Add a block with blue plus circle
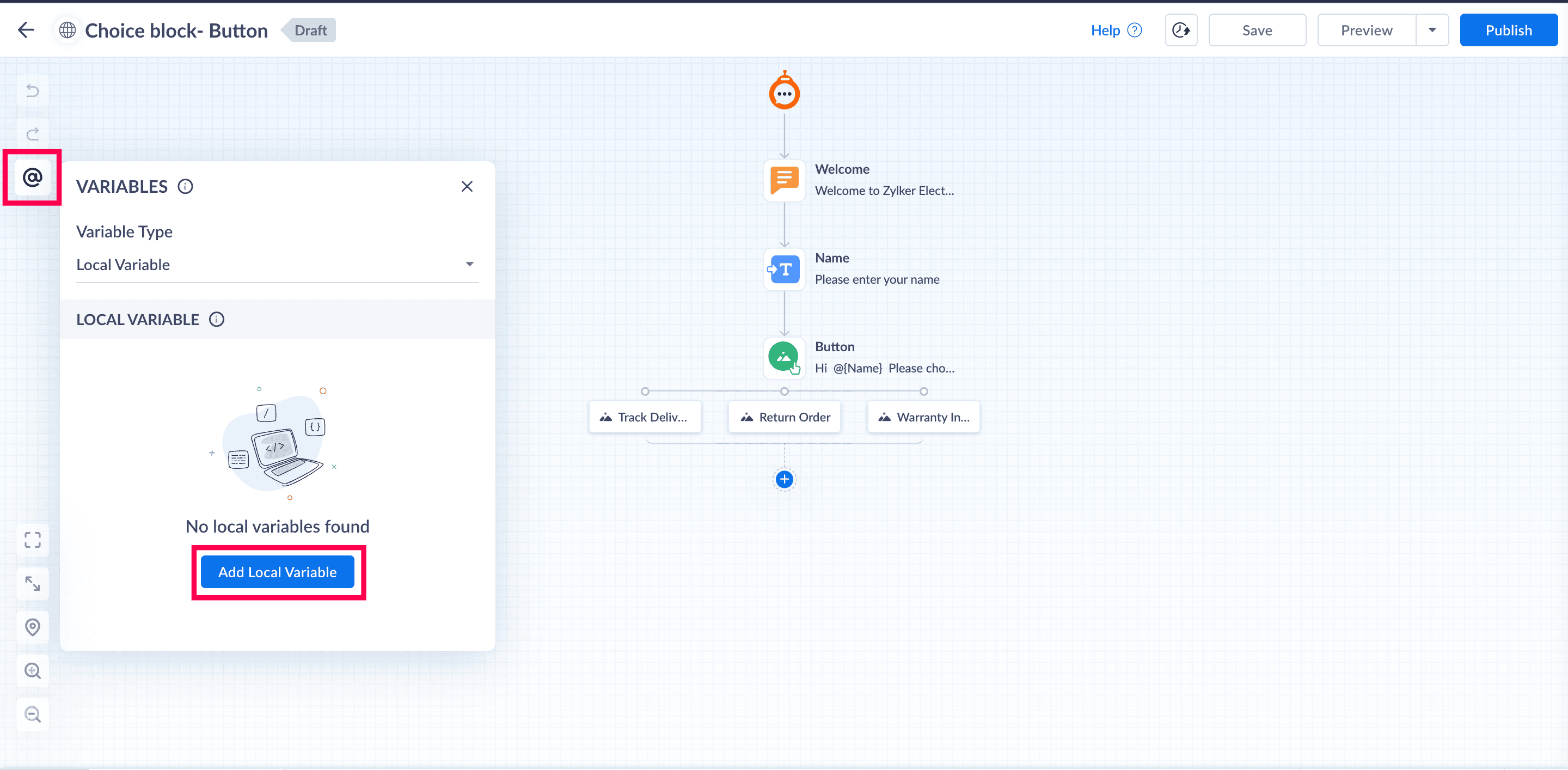 [x=784, y=479]
